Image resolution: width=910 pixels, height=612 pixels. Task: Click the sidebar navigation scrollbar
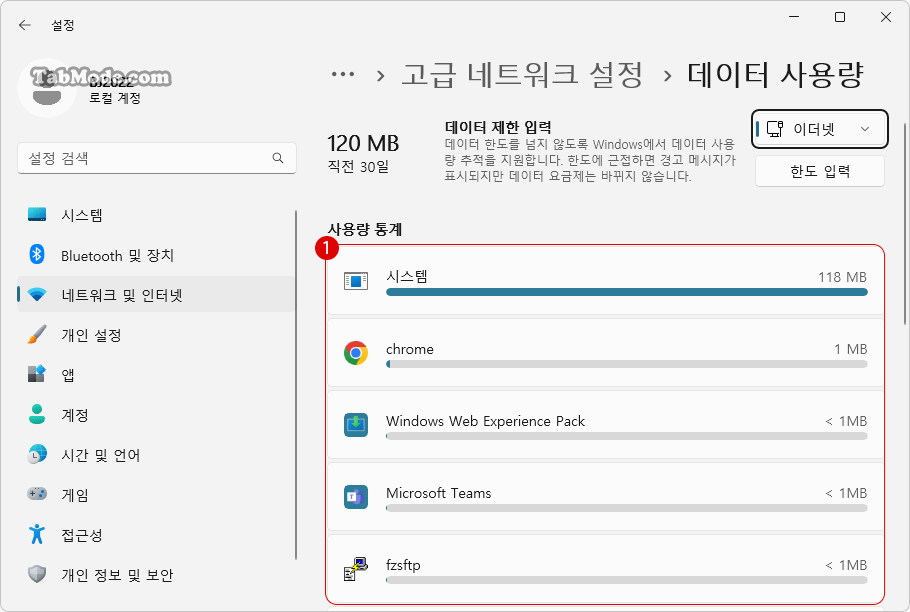pyautogui.click(x=296, y=385)
